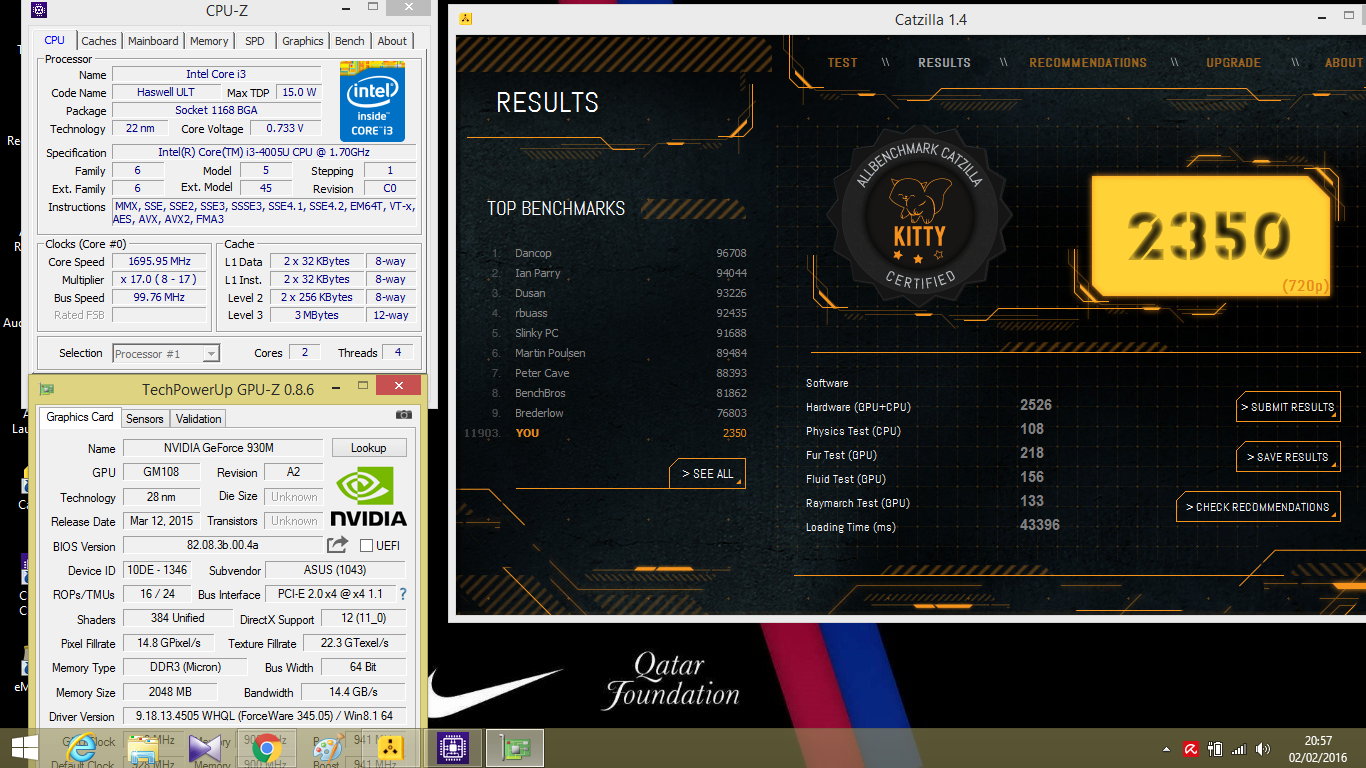Select the YOU benchmark row
Screen dimensions: 1366x768
(605, 433)
